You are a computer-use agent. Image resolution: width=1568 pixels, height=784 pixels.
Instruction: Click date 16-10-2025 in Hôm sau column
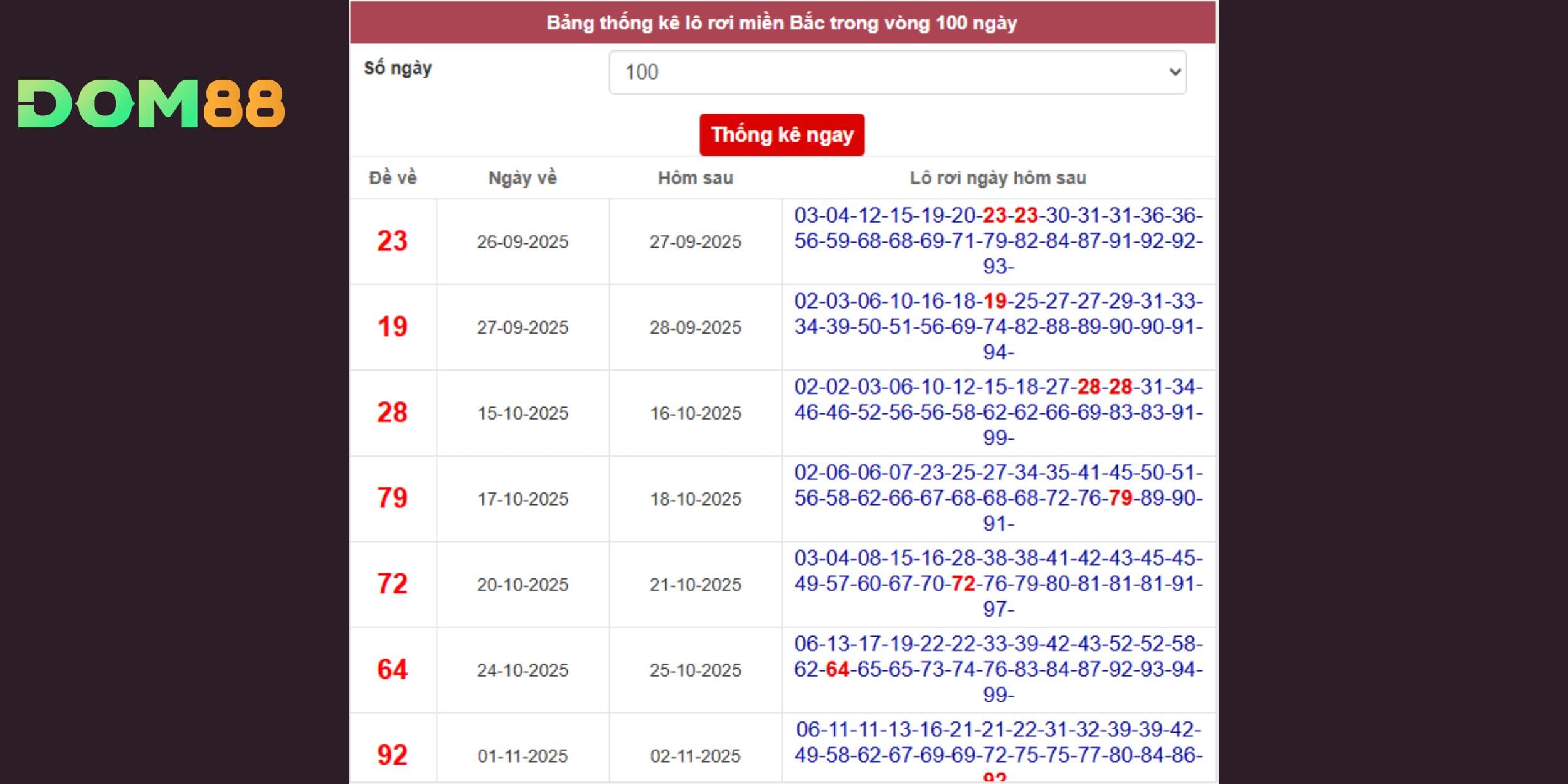(695, 413)
